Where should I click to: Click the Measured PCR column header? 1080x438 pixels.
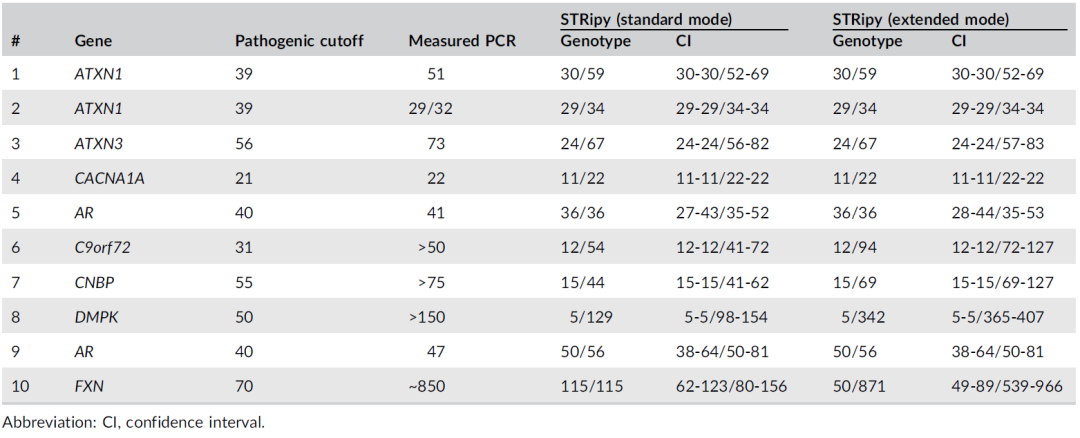pos(460,42)
